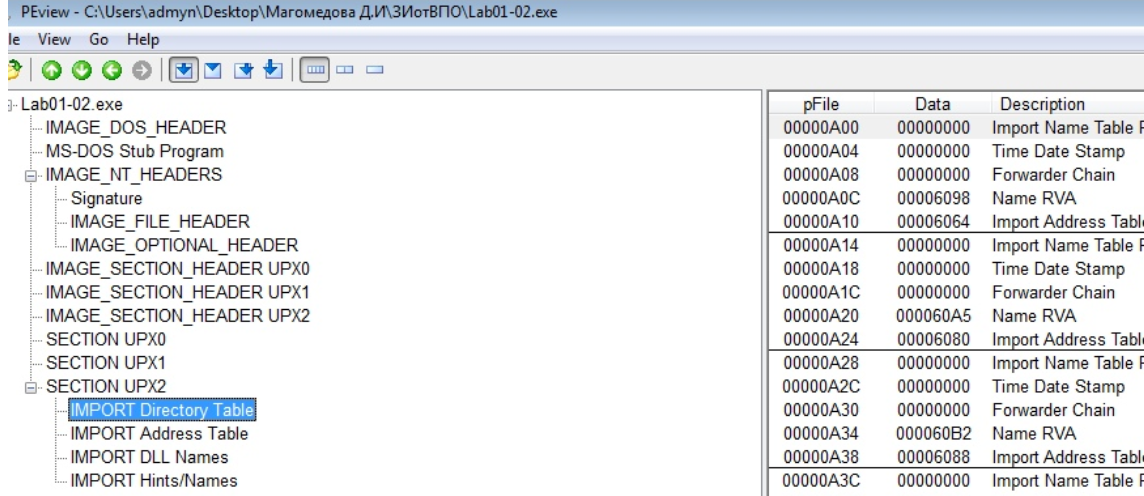Click the Data column header
The width and height of the screenshot is (1144, 496).
[932, 104]
